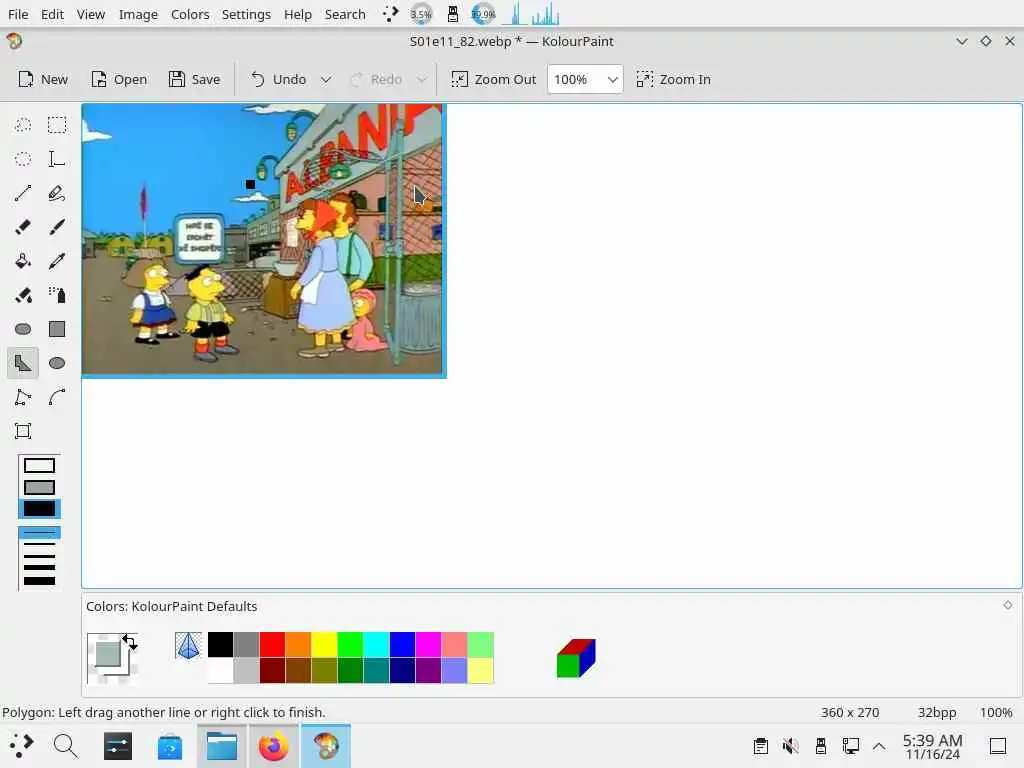Open the Settings menu
The image size is (1024, 768).
click(246, 14)
